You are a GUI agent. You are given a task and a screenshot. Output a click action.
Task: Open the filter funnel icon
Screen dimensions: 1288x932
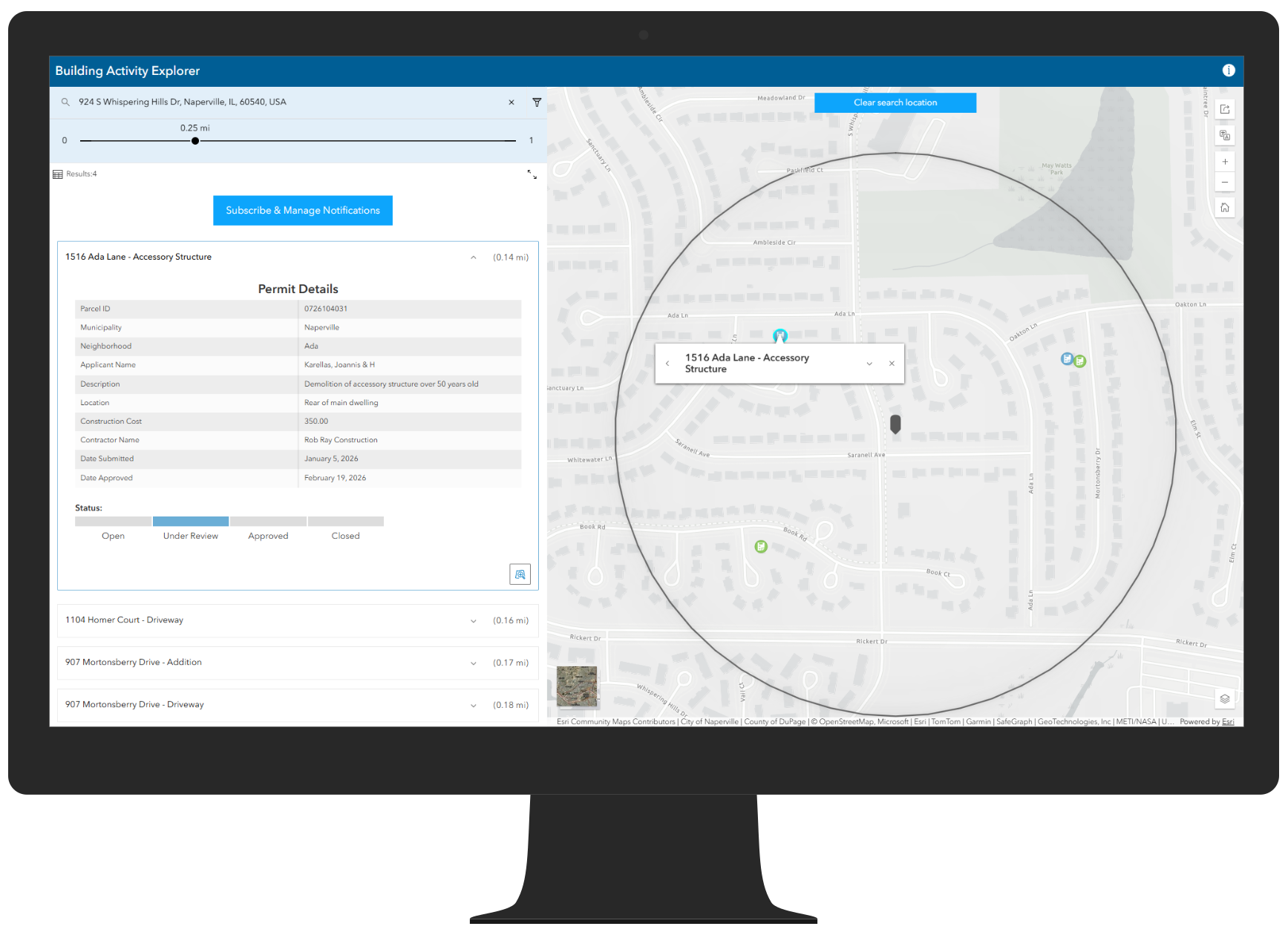(x=537, y=102)
